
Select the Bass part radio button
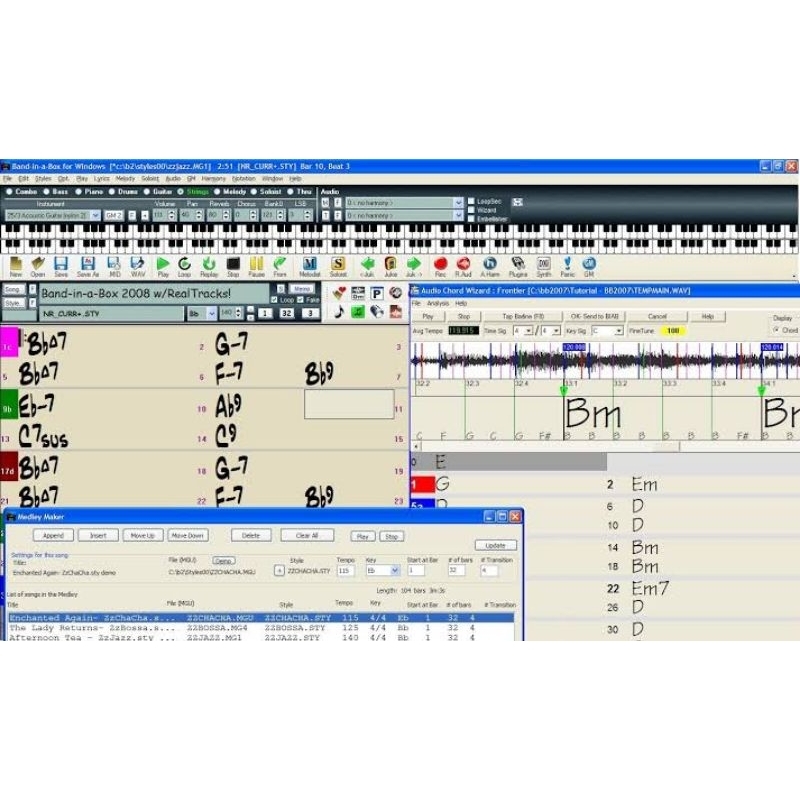46,192
